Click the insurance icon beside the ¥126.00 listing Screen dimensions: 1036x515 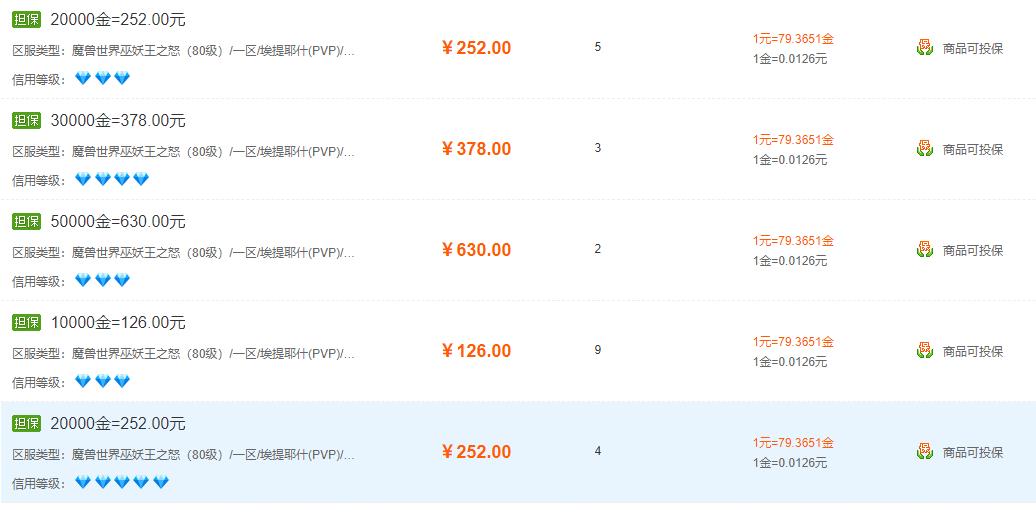point(924,350)
